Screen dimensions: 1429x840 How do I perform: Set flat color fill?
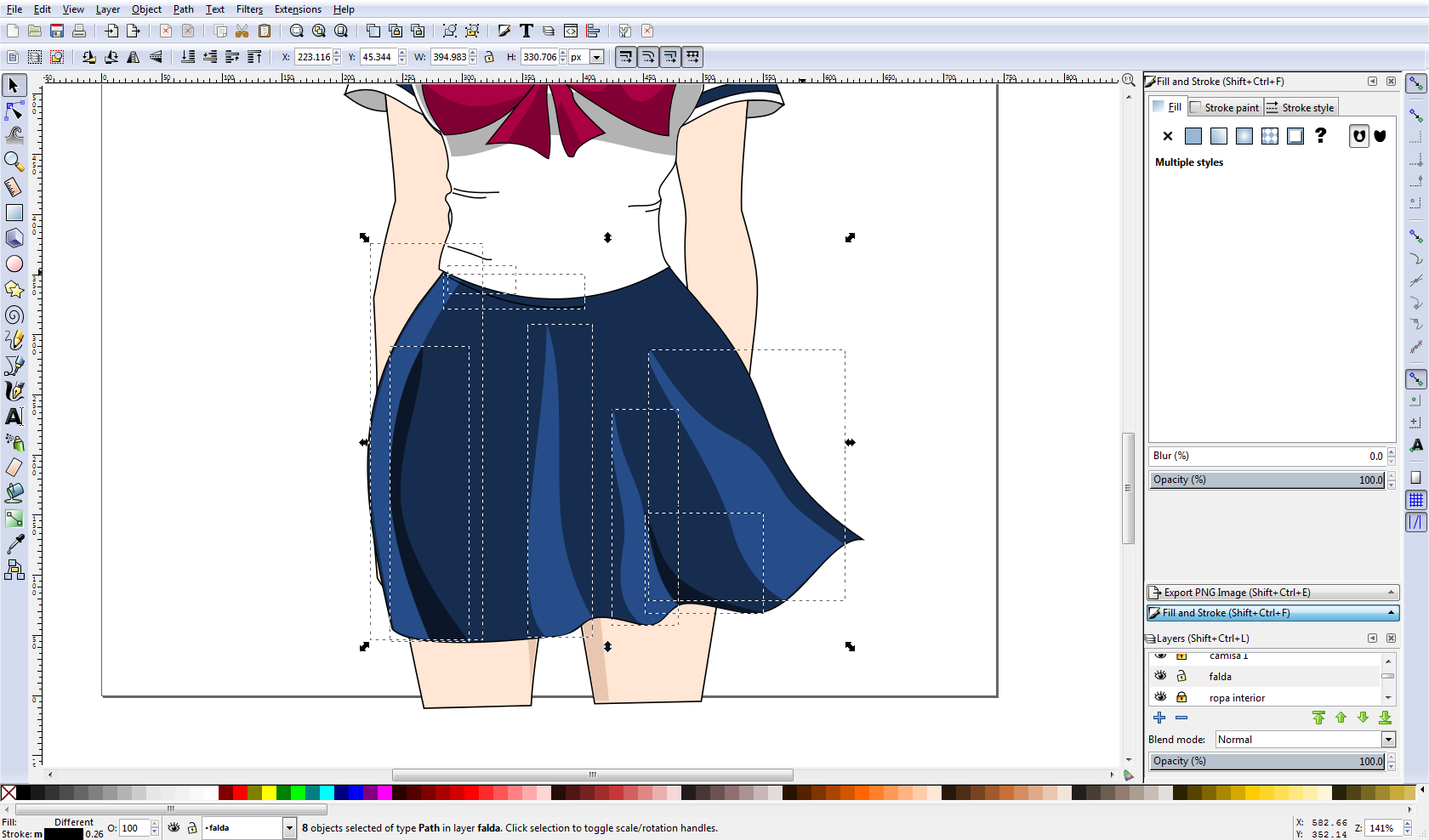pos(1193,136)
